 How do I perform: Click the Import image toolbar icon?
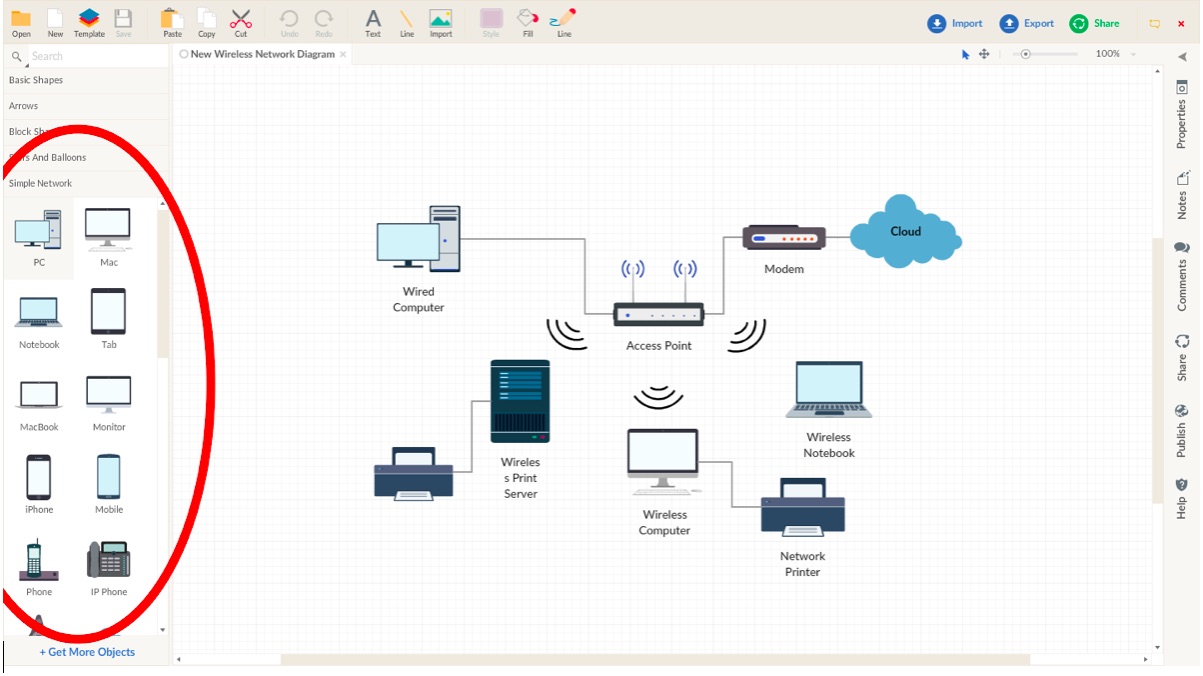pos(440,20)
